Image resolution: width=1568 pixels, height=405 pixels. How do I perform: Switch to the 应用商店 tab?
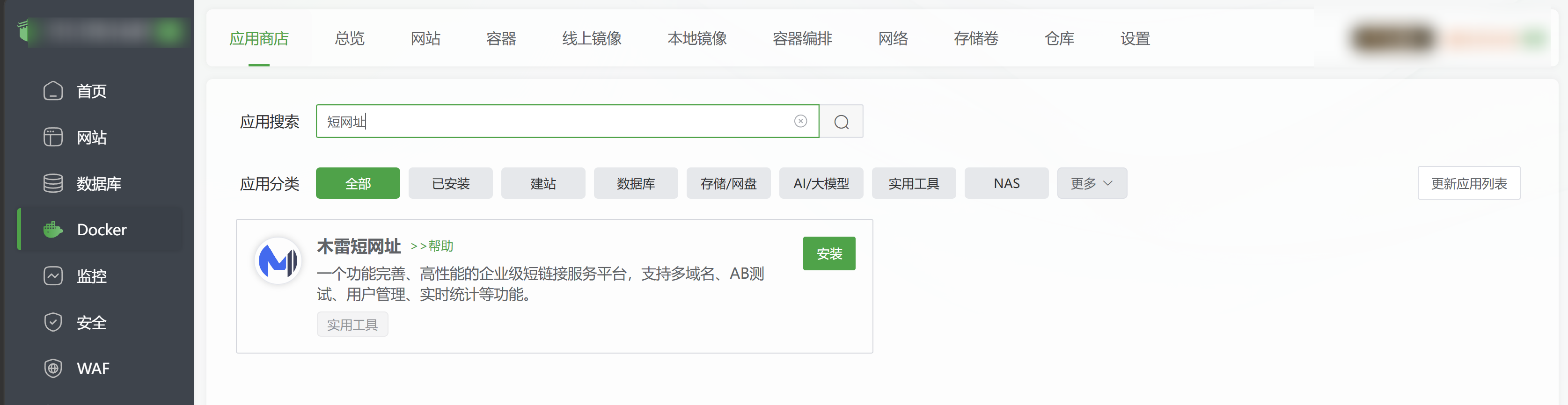coord(259,39)
